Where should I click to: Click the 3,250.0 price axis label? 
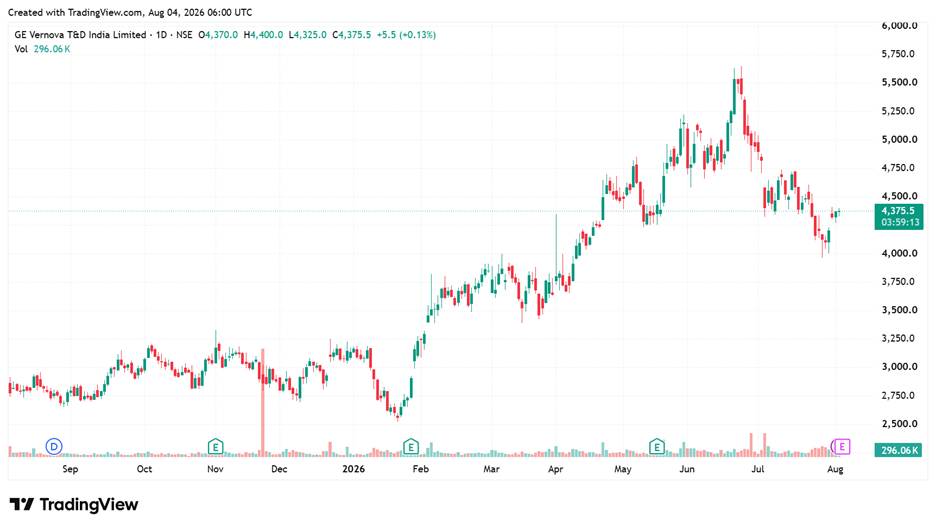pyautogui.click(x=898, y=338)
